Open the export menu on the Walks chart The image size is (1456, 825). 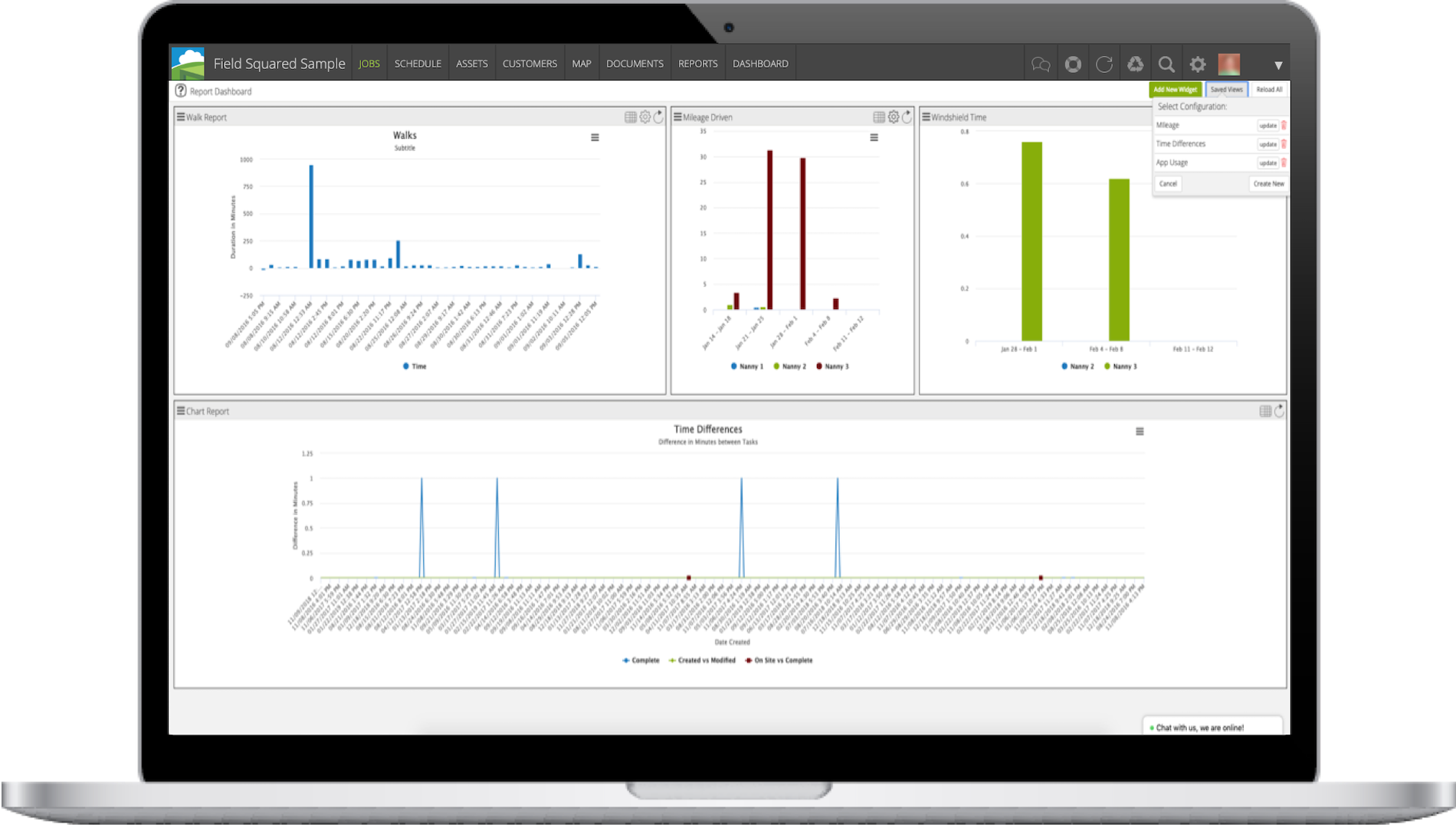[595, 138]
